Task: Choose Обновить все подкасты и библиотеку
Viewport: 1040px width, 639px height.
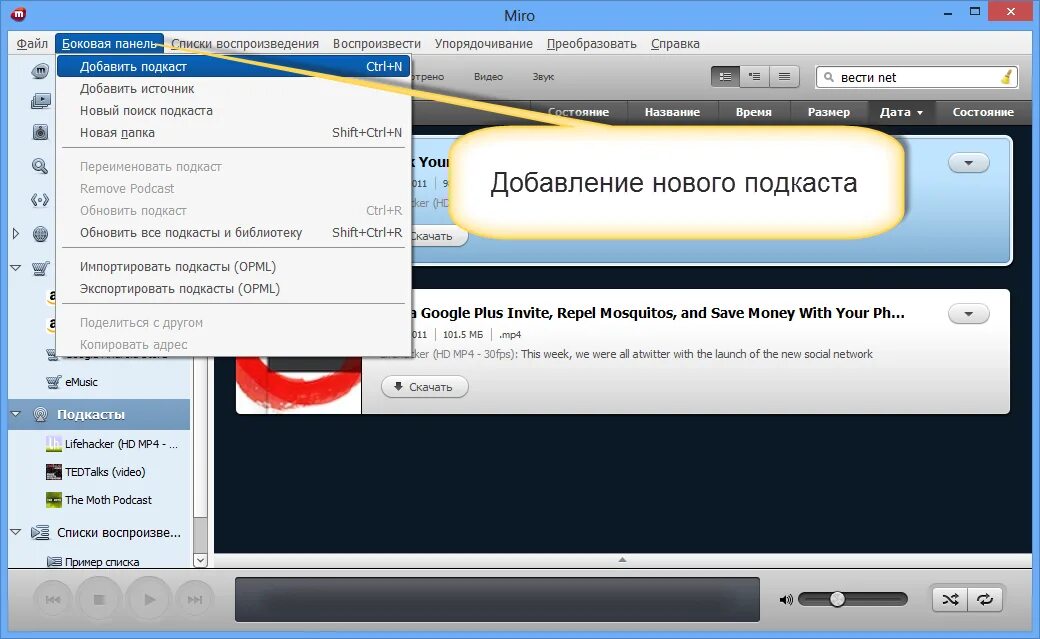Action: (233, 232)
